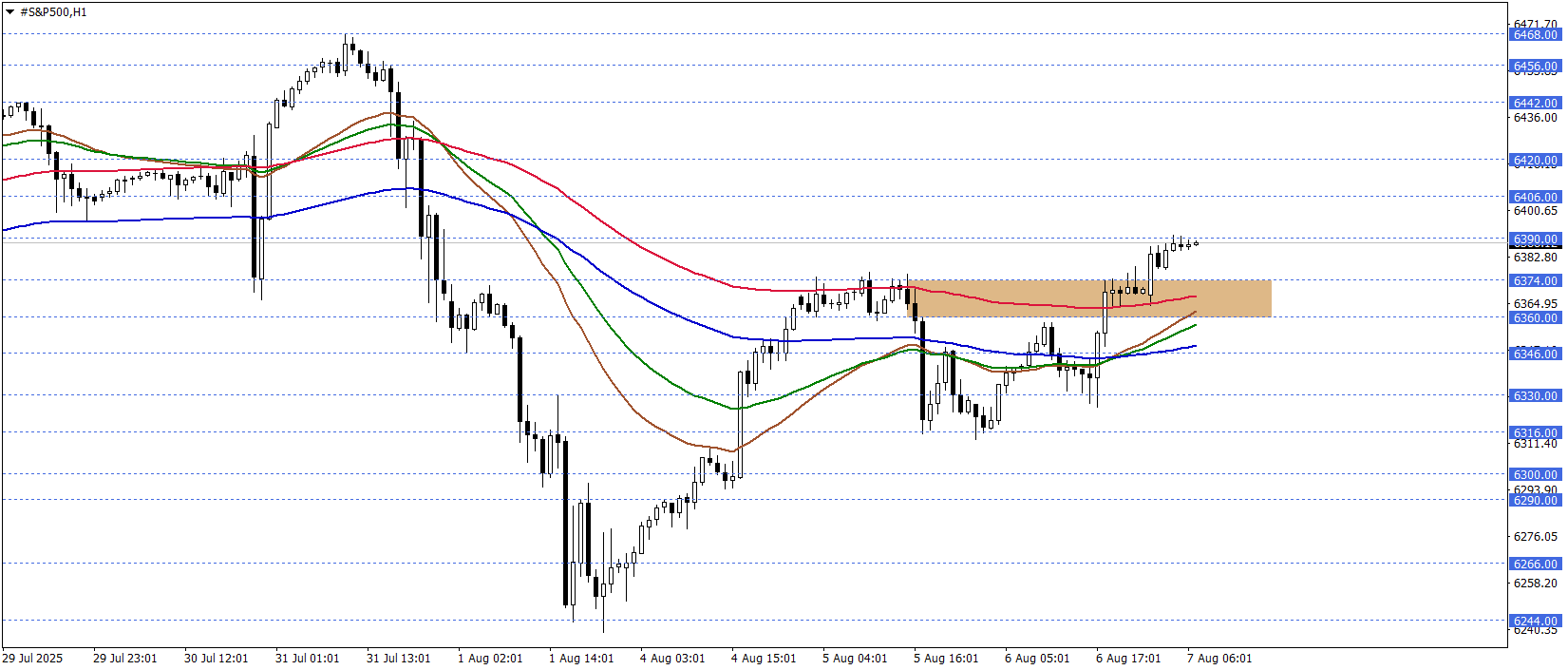This screenshot has width=1568, height=670.
Task: Click the 30 Jul 12:01 time label
Action: (217, 659)
